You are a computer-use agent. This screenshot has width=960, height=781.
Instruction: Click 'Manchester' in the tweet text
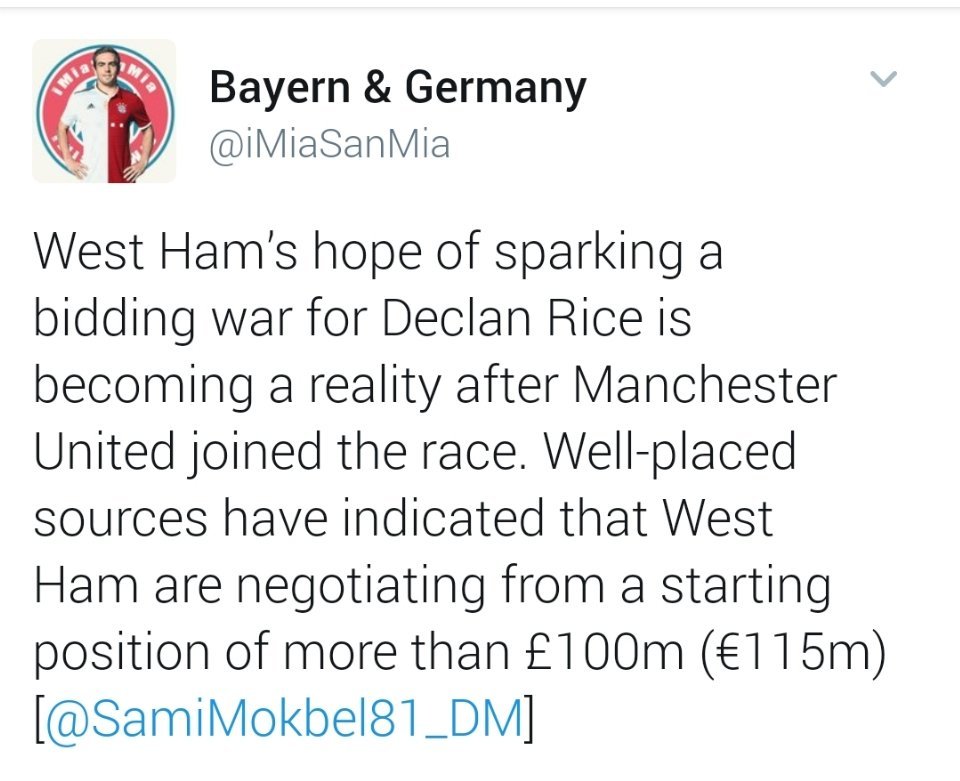705,385
